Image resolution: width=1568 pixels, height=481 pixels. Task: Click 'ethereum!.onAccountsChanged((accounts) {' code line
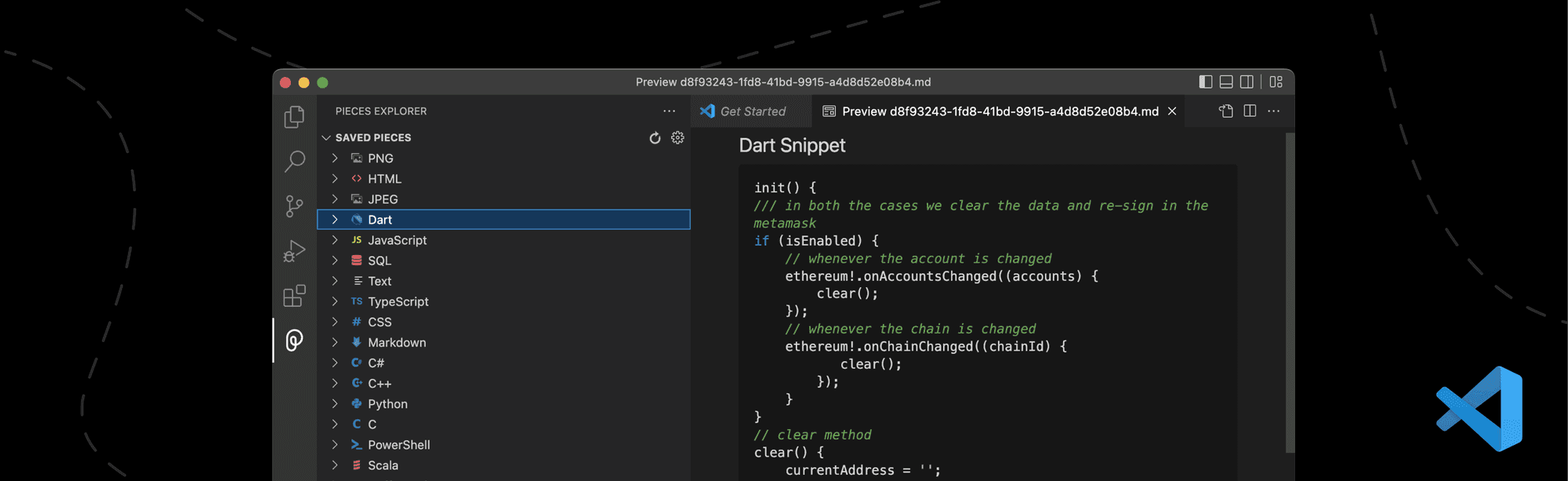[942, 276]
